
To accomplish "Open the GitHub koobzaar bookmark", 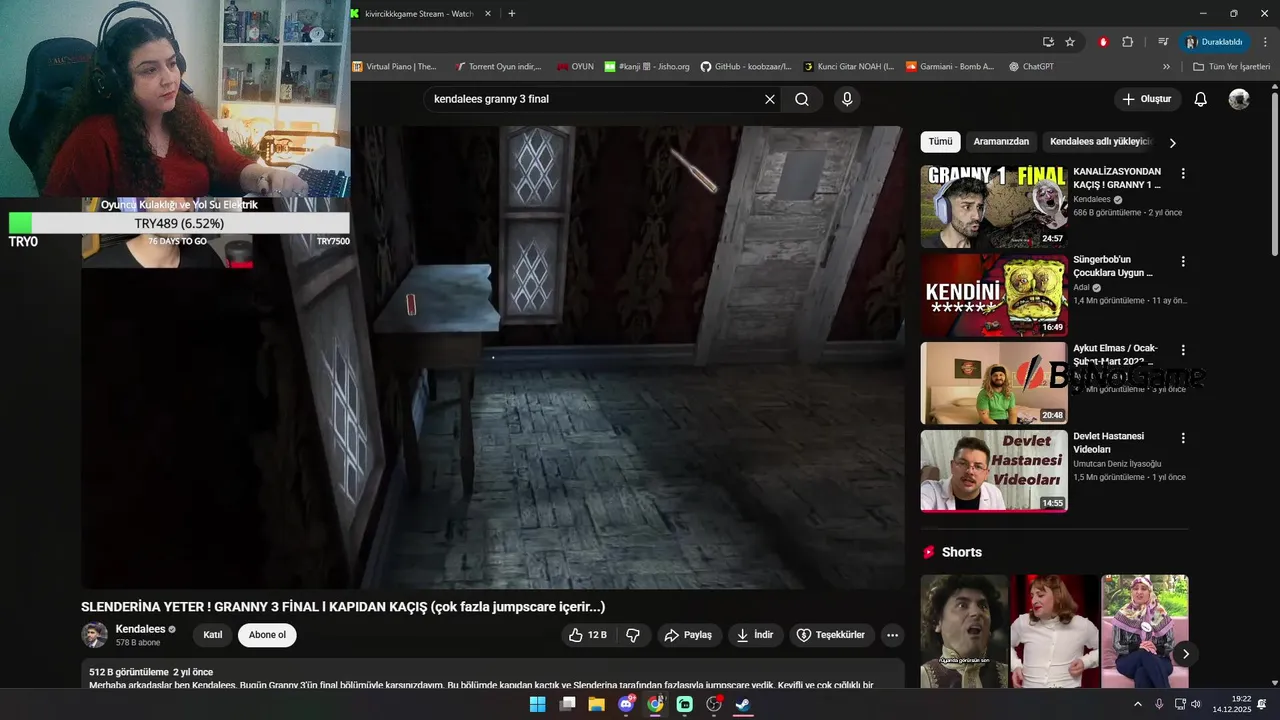I will (x=746, y=67).
